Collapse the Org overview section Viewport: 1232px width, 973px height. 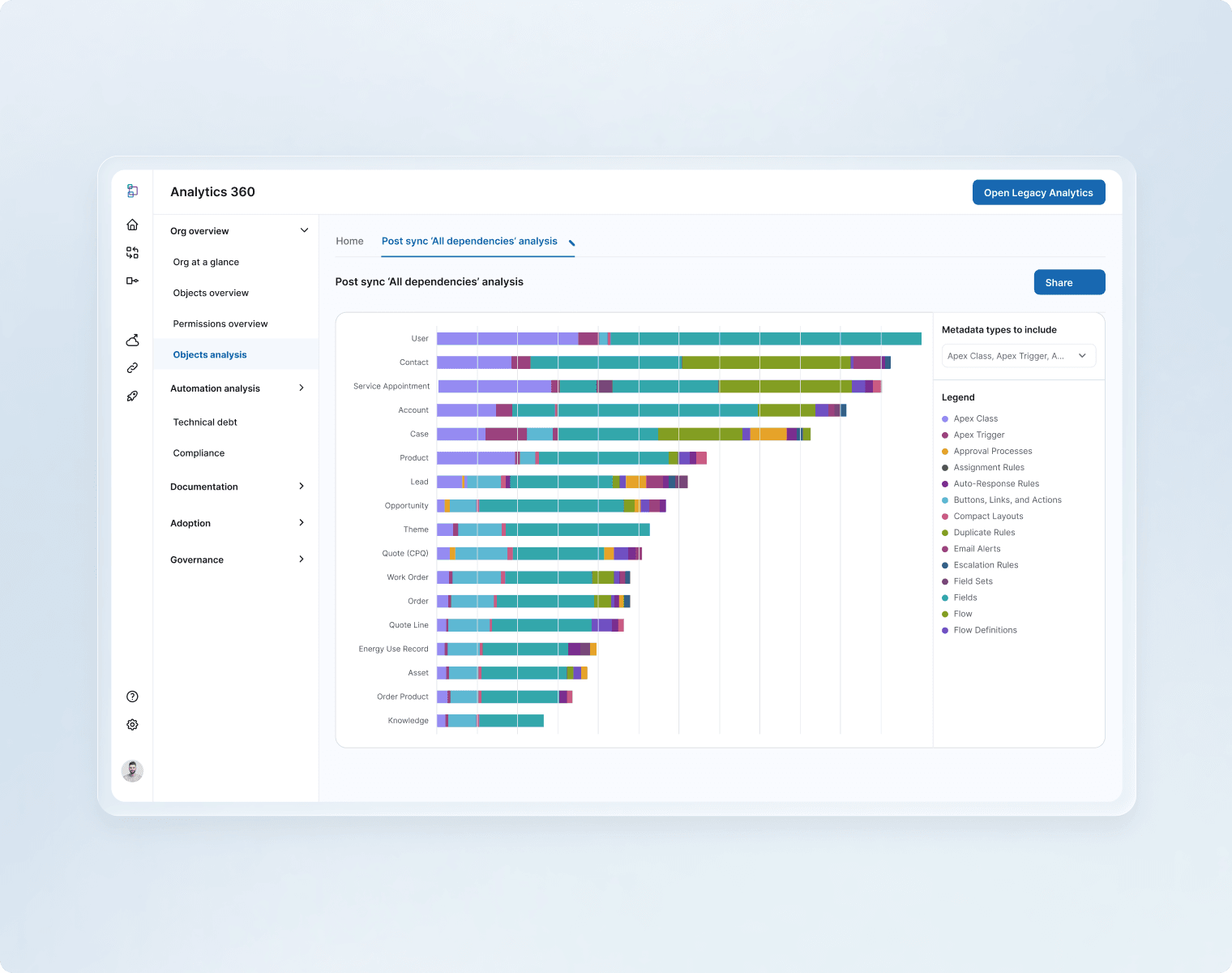tap(304, 230)
